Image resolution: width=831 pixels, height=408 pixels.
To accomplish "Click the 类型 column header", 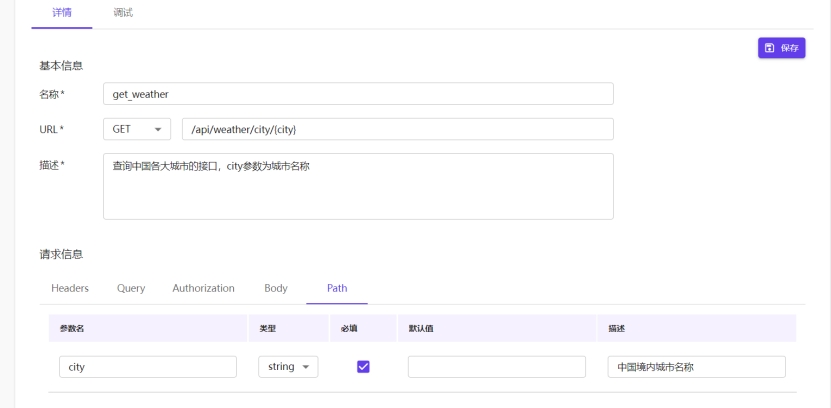I will [x=267, y=328].
